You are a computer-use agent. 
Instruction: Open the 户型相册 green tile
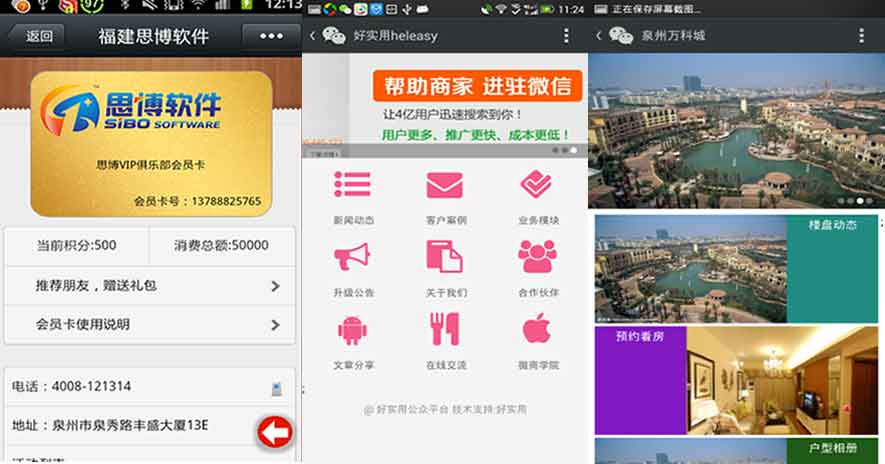click(833, 451)
